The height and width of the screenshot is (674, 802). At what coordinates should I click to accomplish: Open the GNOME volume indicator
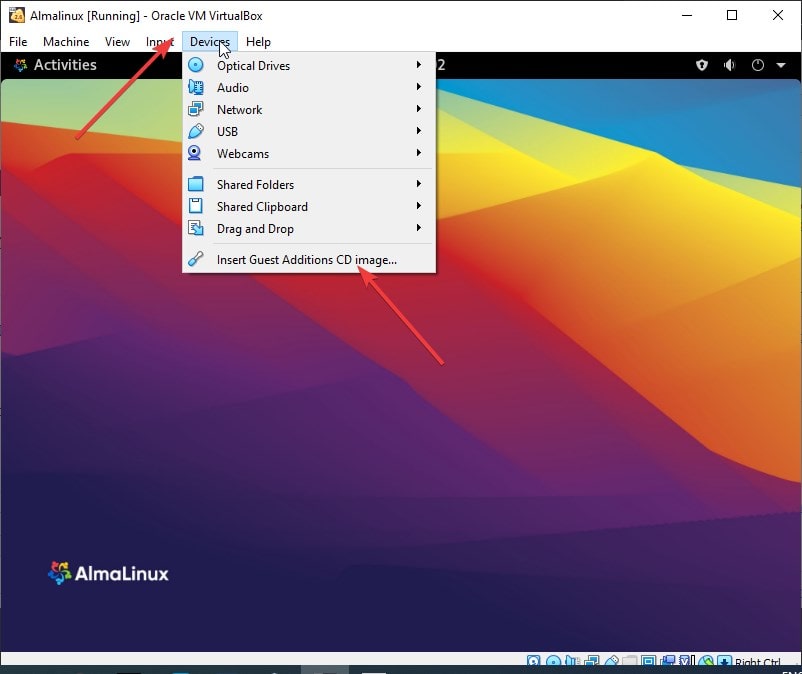(x=729, y=65)
